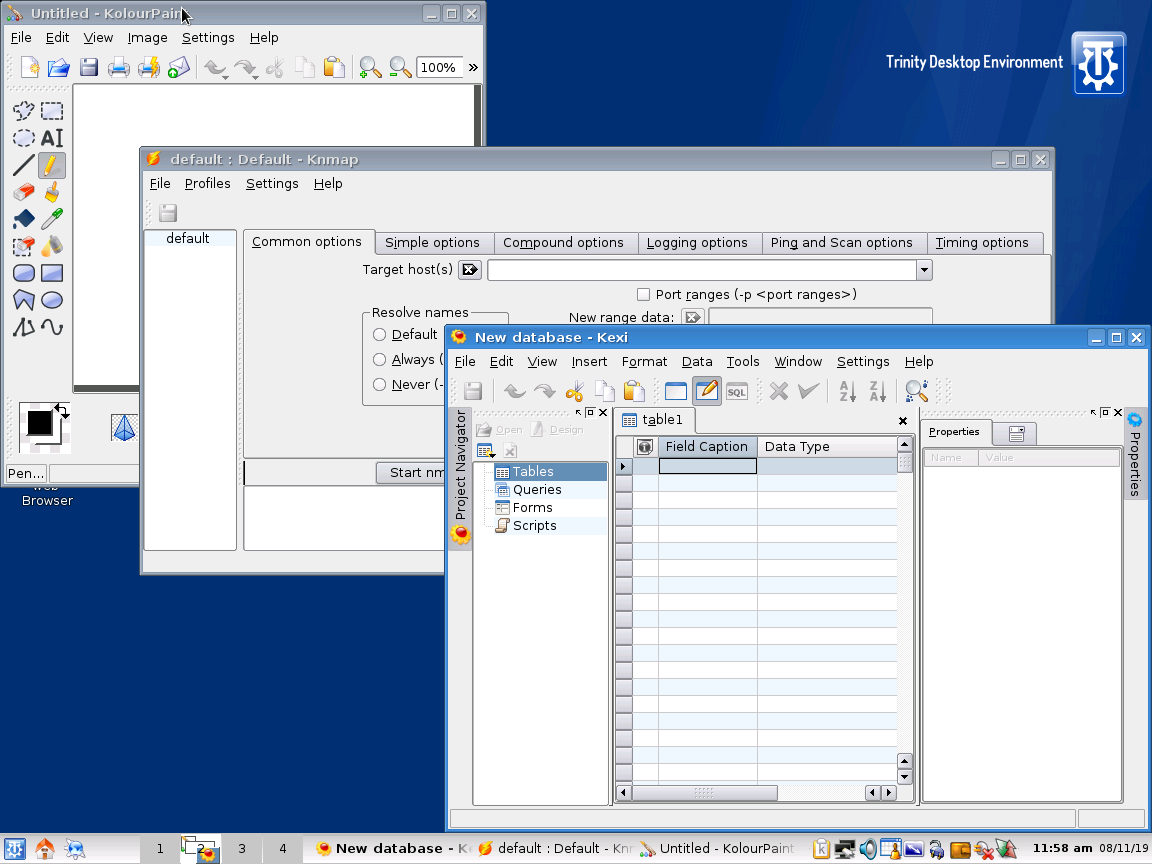Select the Pen tool in KolourPaint
Screen dimensions: 1152x864
click(51, 165)
